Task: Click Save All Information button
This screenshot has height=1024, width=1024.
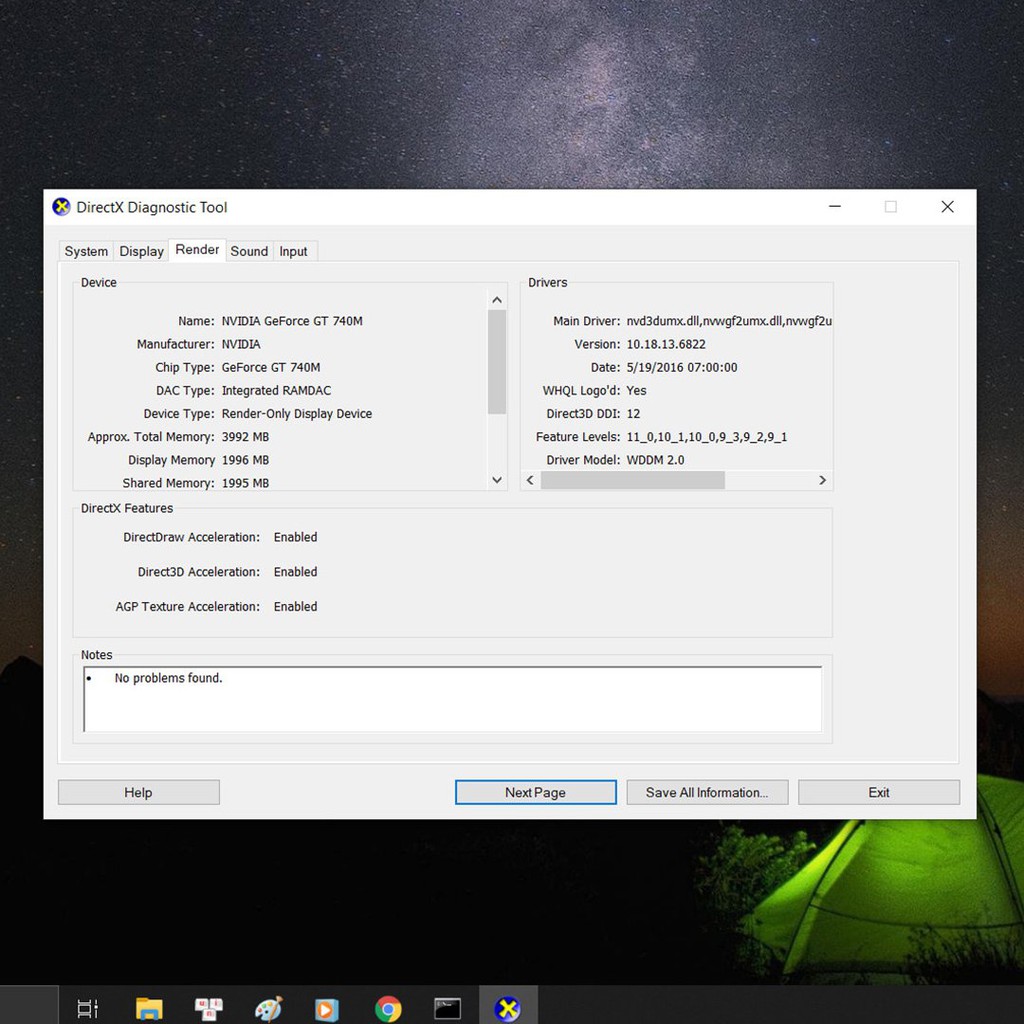Action: (x=707, y=792)
